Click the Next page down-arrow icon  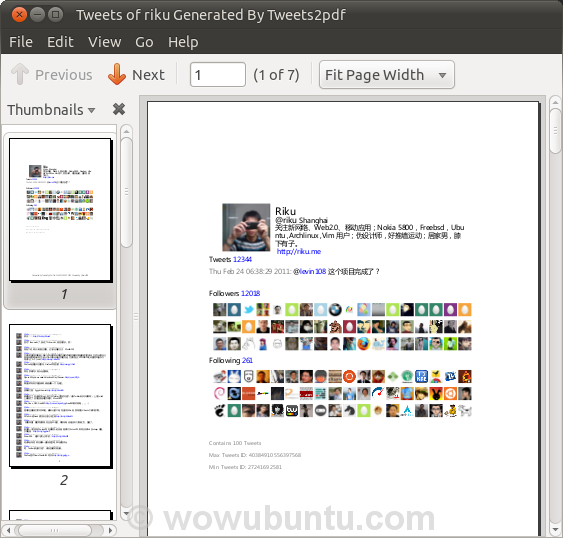(117, 74)
